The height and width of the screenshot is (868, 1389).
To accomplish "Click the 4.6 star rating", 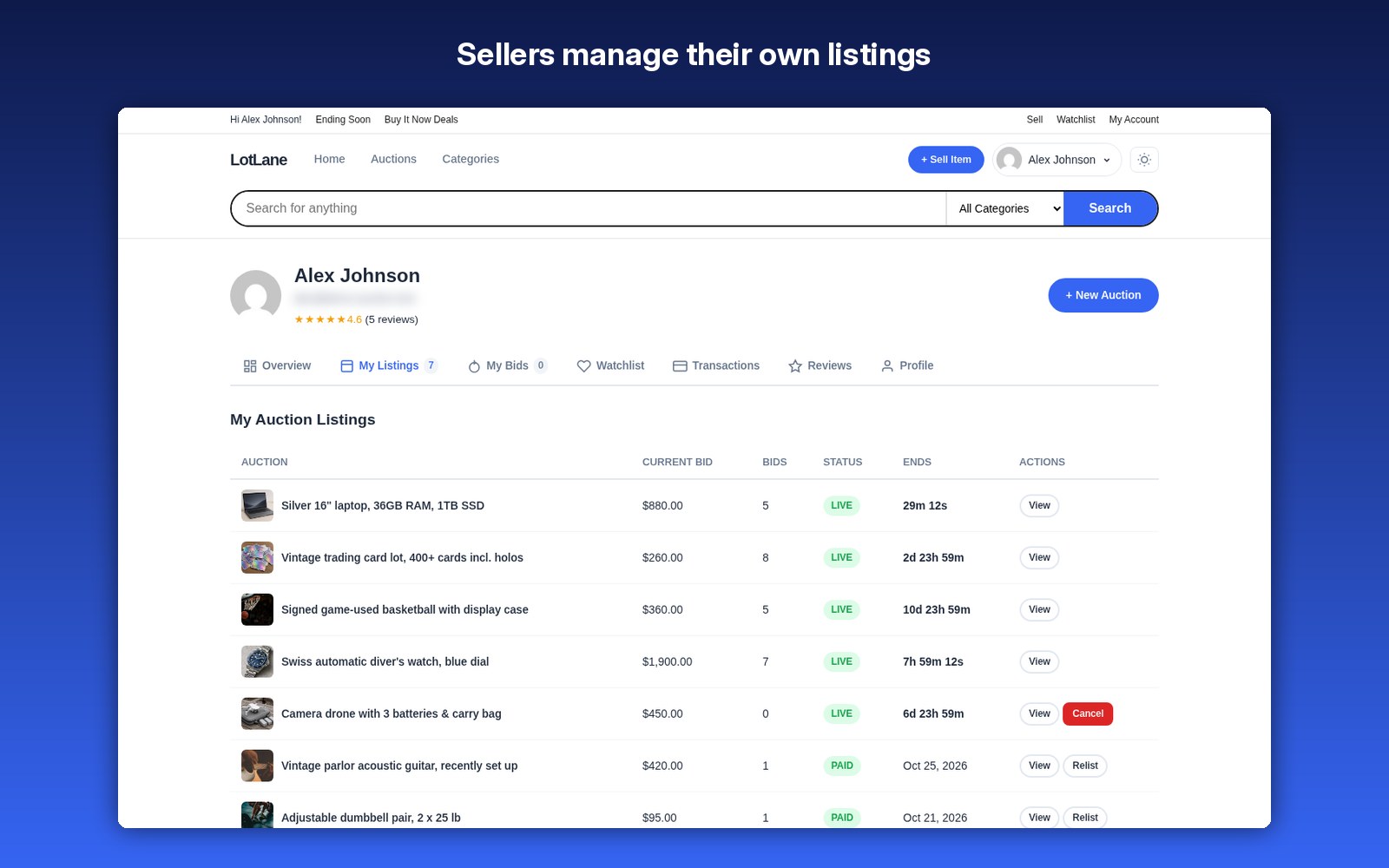I will [328, 319].
